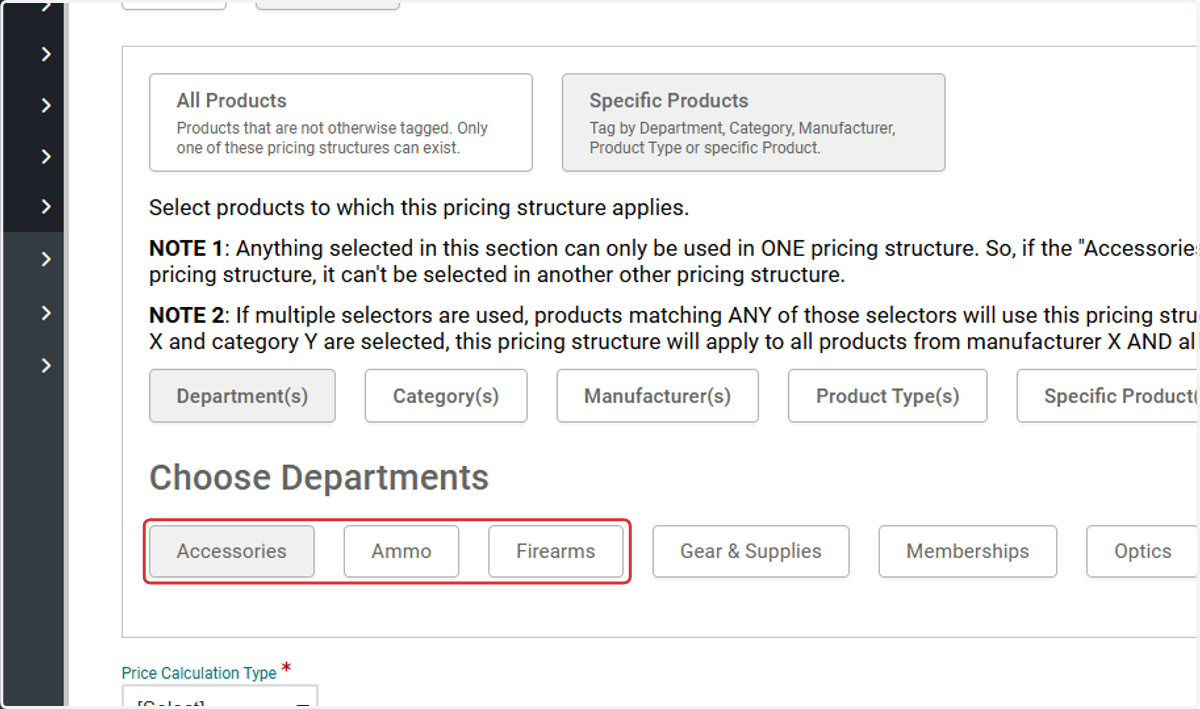Click the NOTE 2 label text

click(187, 315)
